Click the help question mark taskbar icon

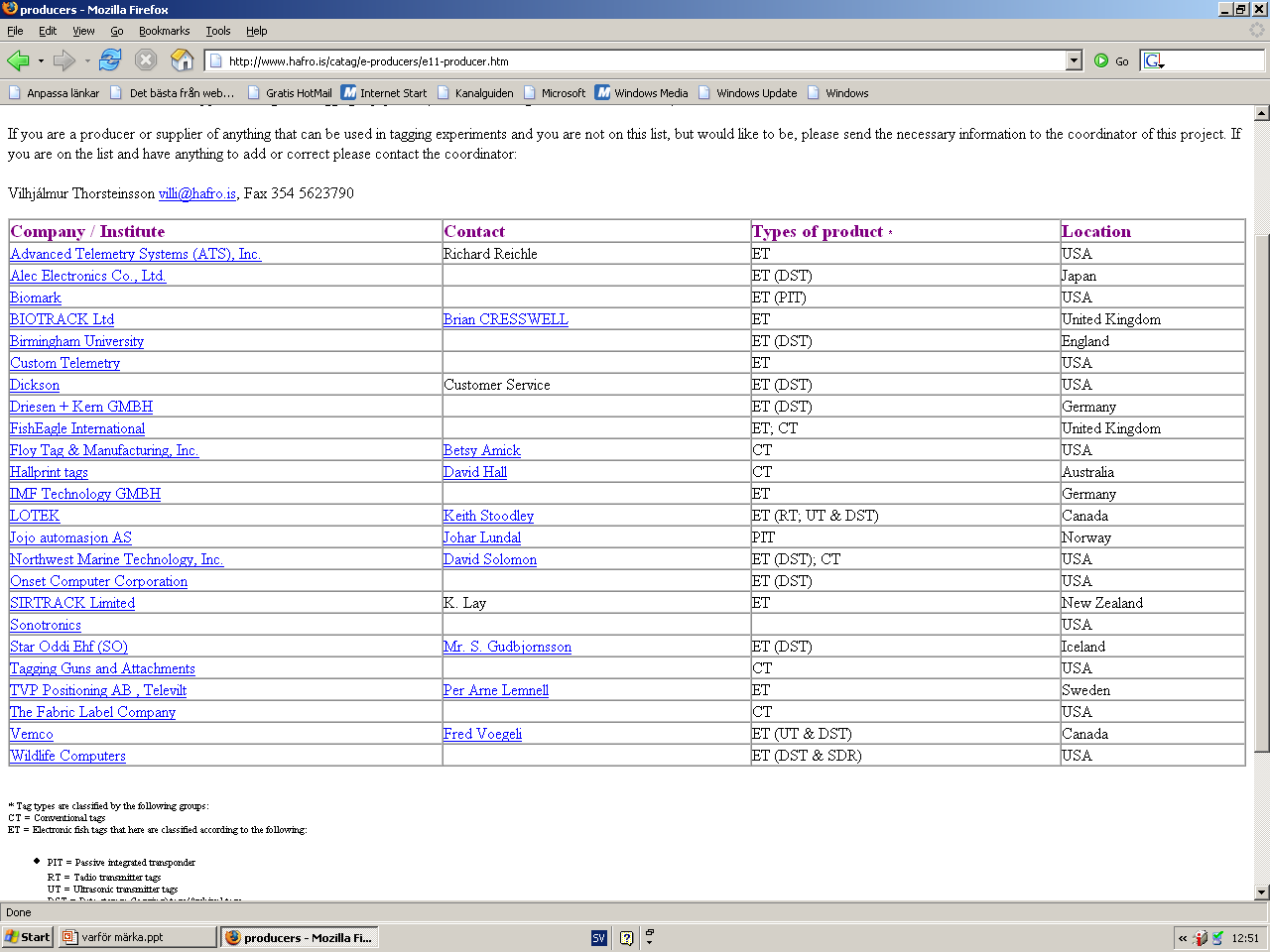[x=626, y=937]
